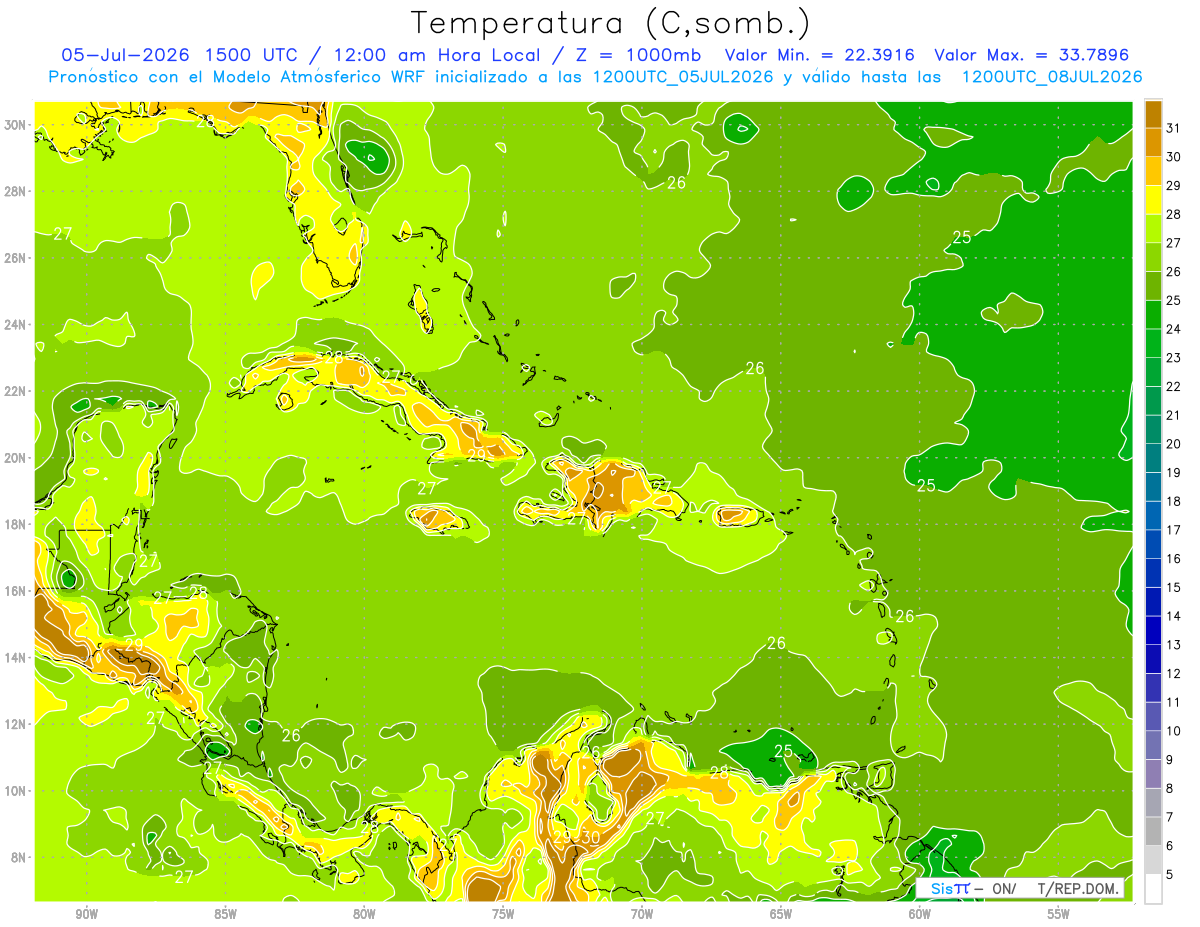Screen dimensions: 1200x927
Task: Click the "27" contour label near 27N 91W
Action: click(63, 234)
